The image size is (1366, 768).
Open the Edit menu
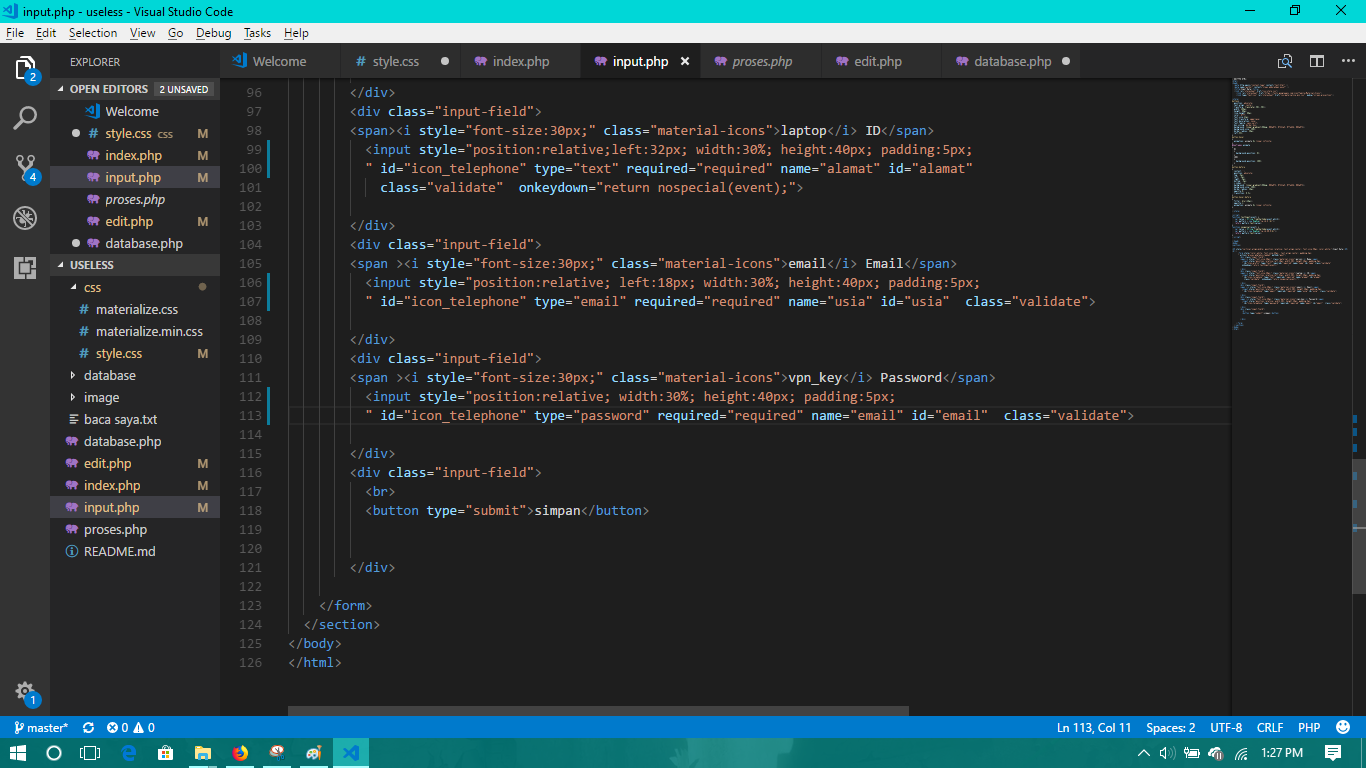46,33
